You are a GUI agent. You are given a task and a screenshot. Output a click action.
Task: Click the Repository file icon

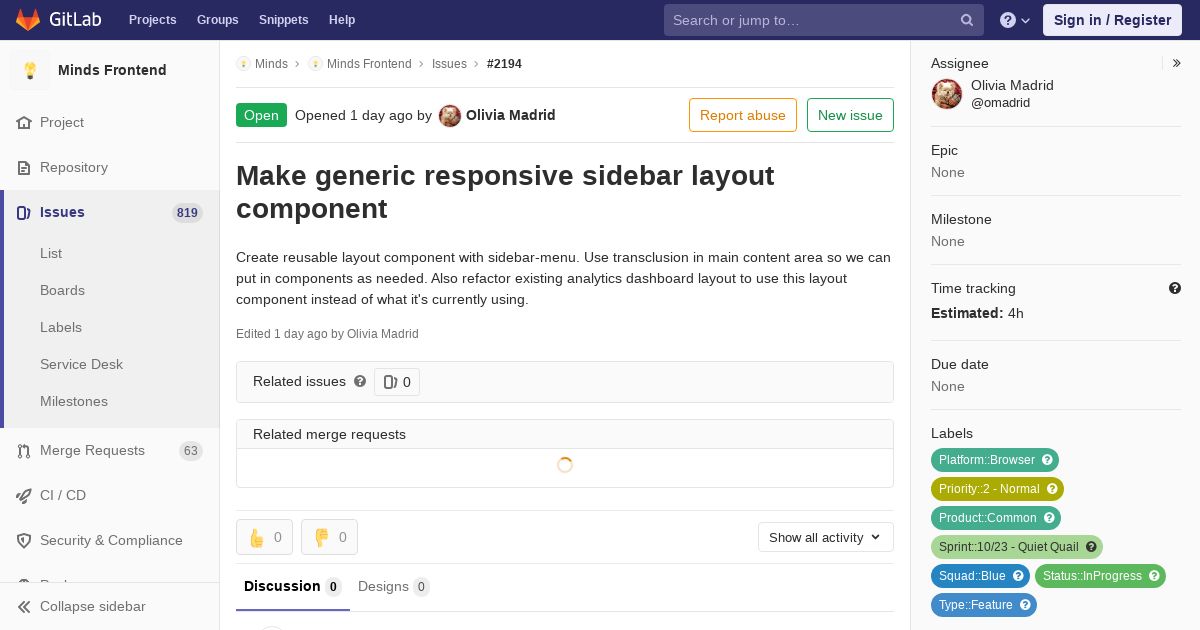[24, 168]
